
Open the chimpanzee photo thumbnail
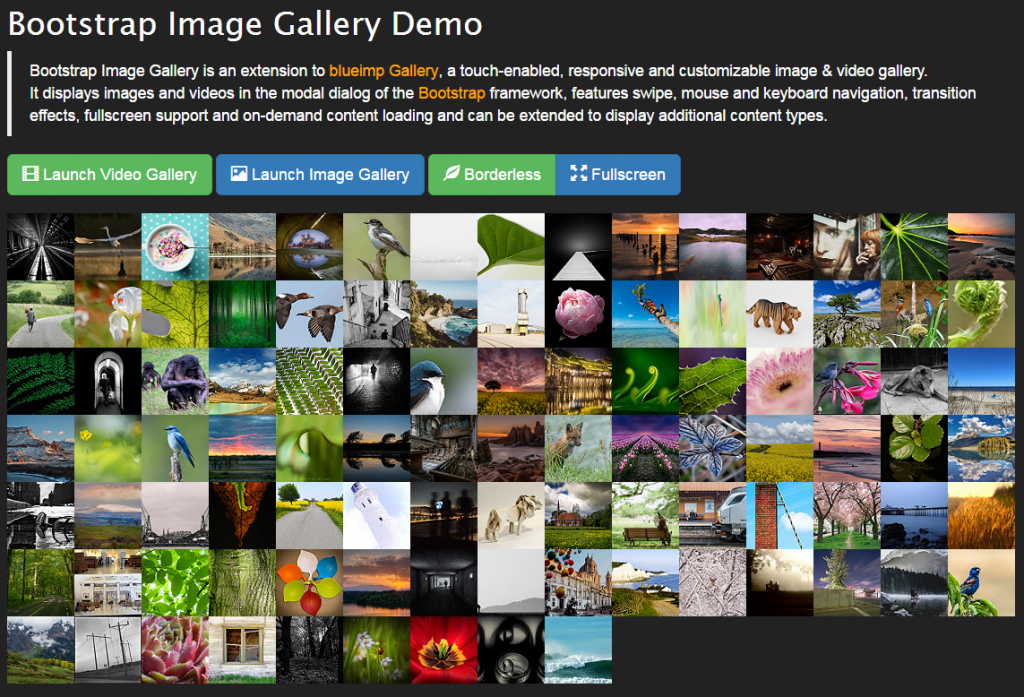175,381
